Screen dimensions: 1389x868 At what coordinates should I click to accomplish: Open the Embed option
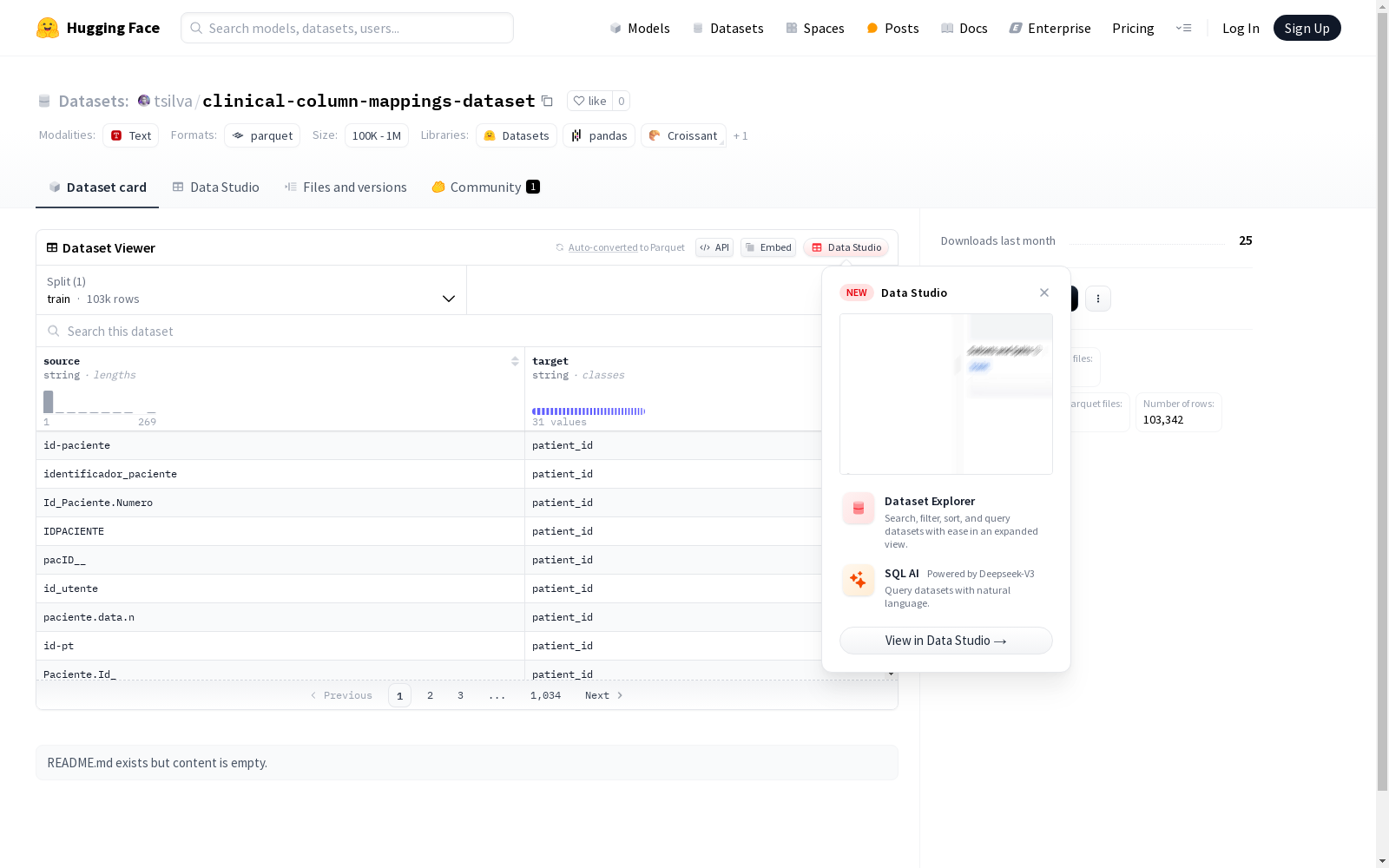[x=768, y=247]
